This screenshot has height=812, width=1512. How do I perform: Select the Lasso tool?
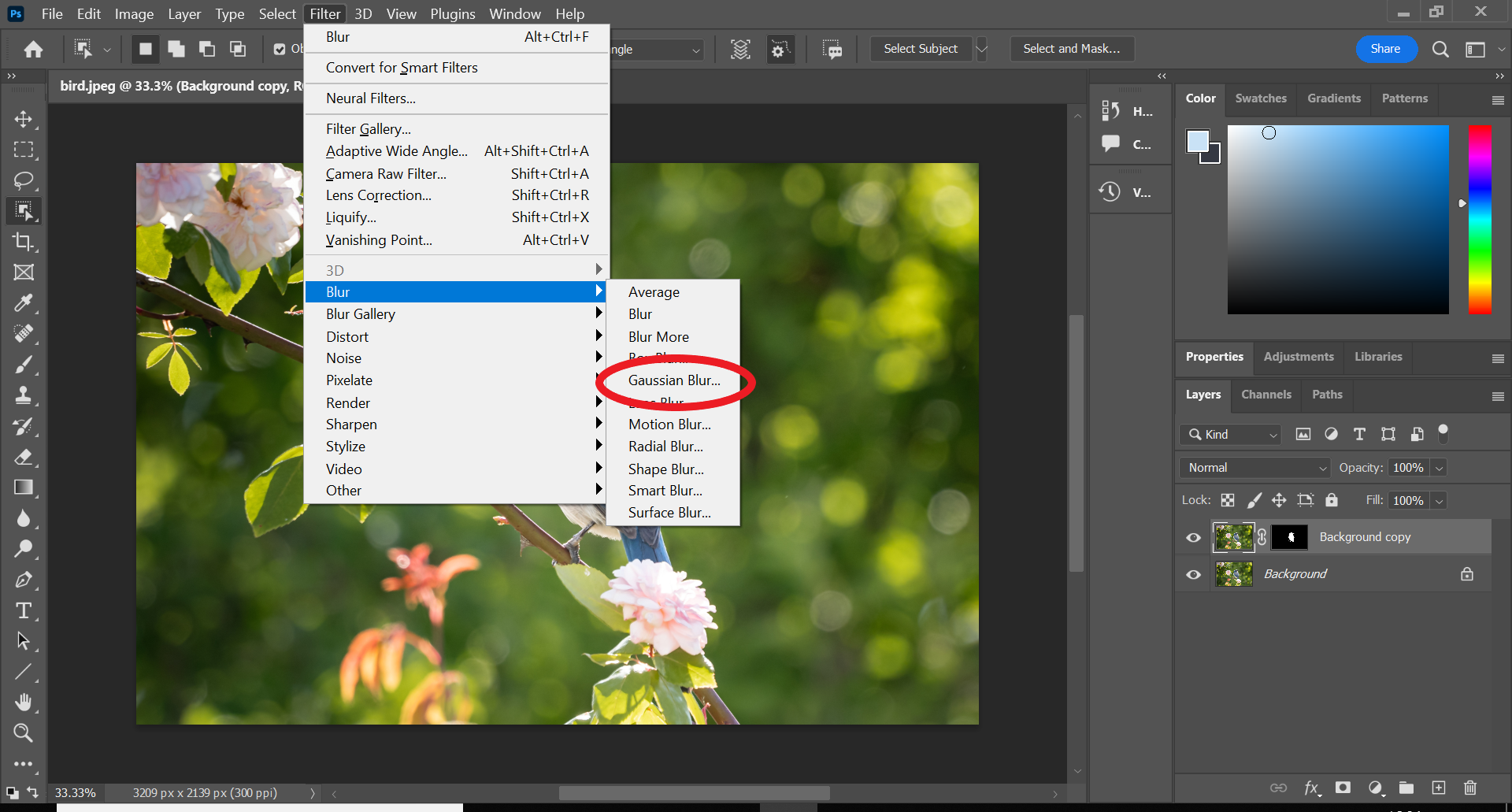(x=24, y=180)
